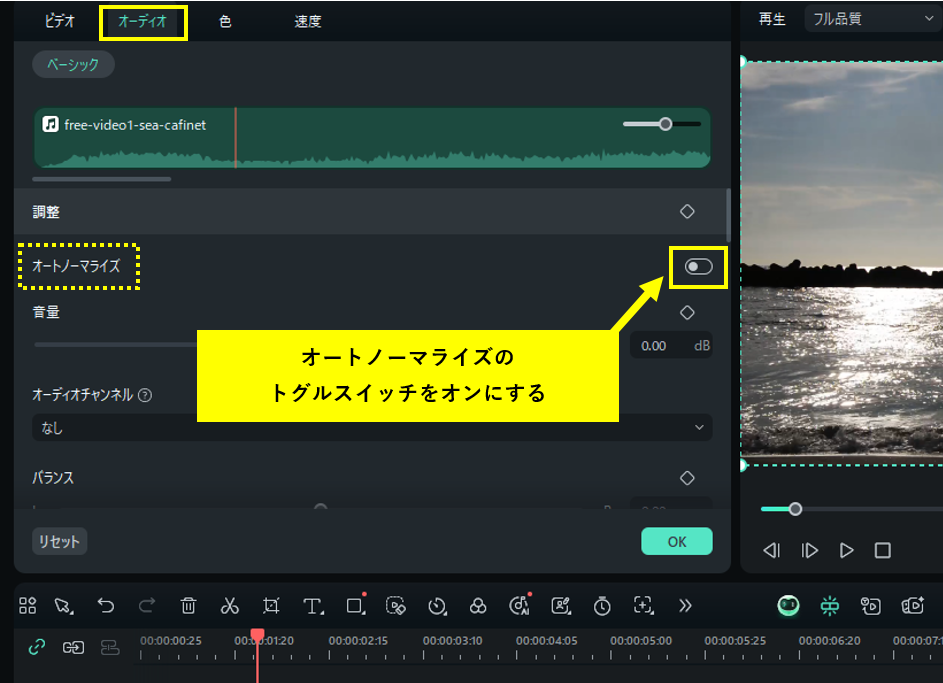The height and width of the screenshot is (683, 943).
Task: Open the ビデオ tab
Action: [59, 20]
